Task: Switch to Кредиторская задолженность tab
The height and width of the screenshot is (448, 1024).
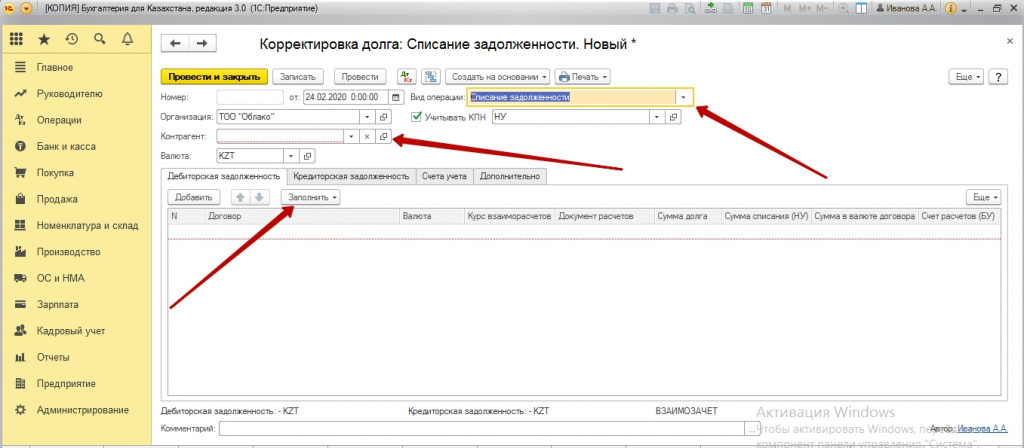Action: [351, 176]
